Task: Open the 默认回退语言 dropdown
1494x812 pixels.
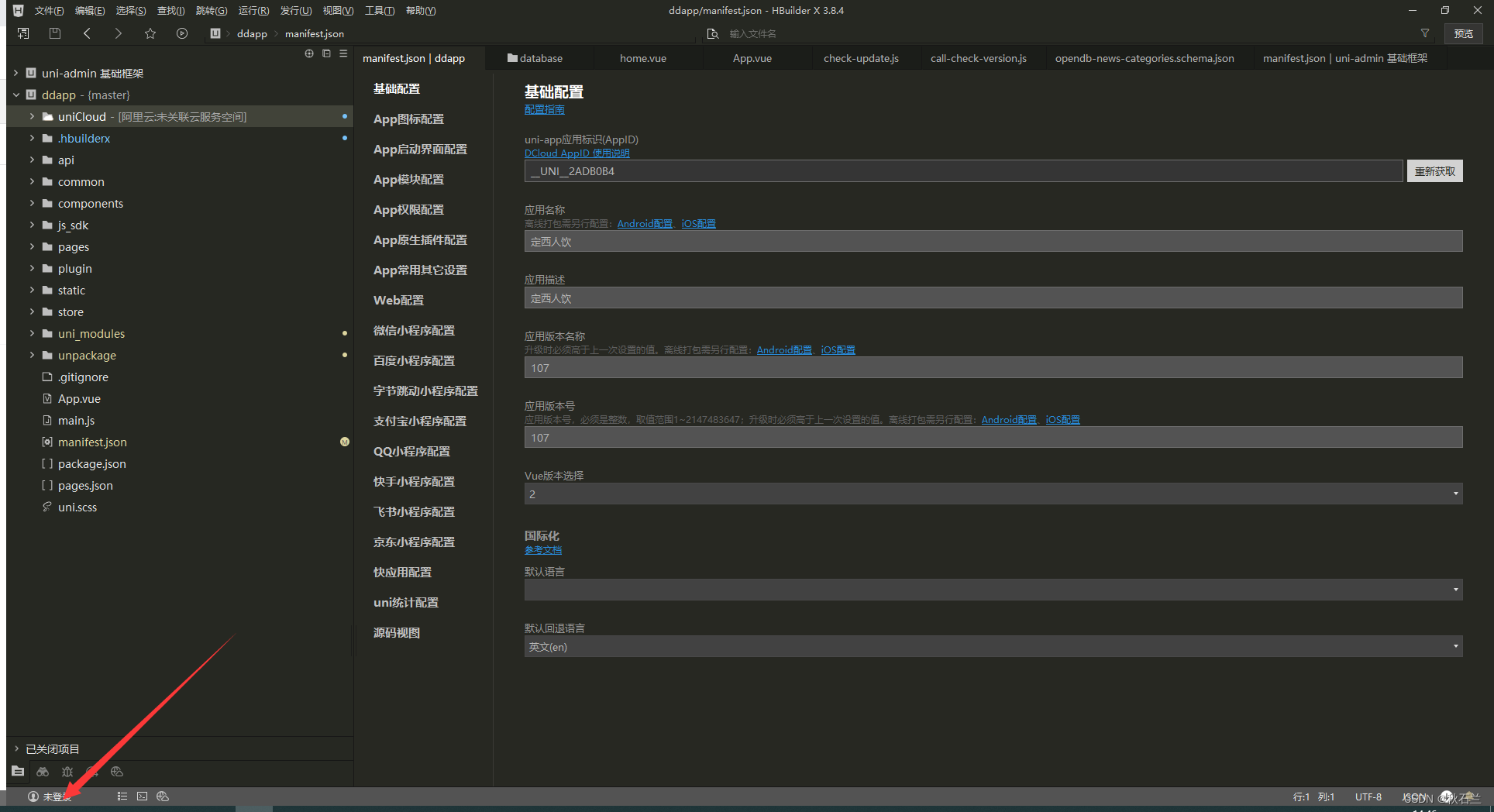Action: [x=993, y=646]
